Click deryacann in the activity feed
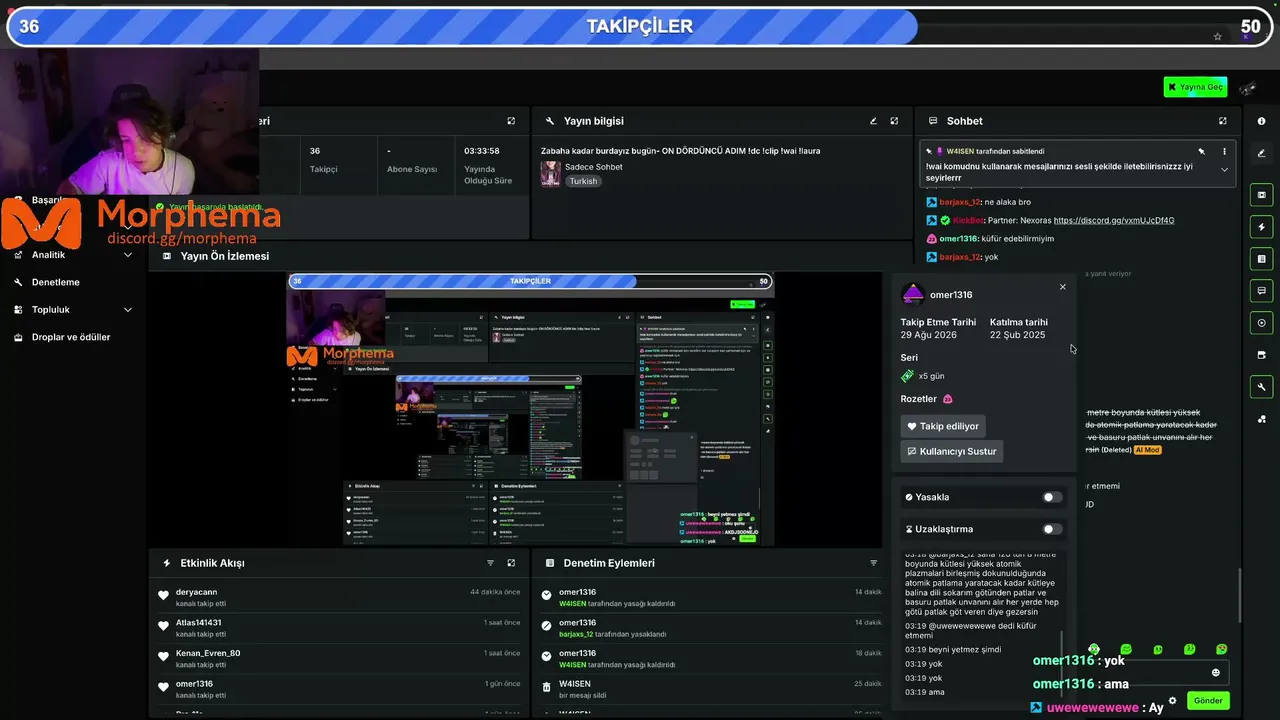 pos(196,592)
